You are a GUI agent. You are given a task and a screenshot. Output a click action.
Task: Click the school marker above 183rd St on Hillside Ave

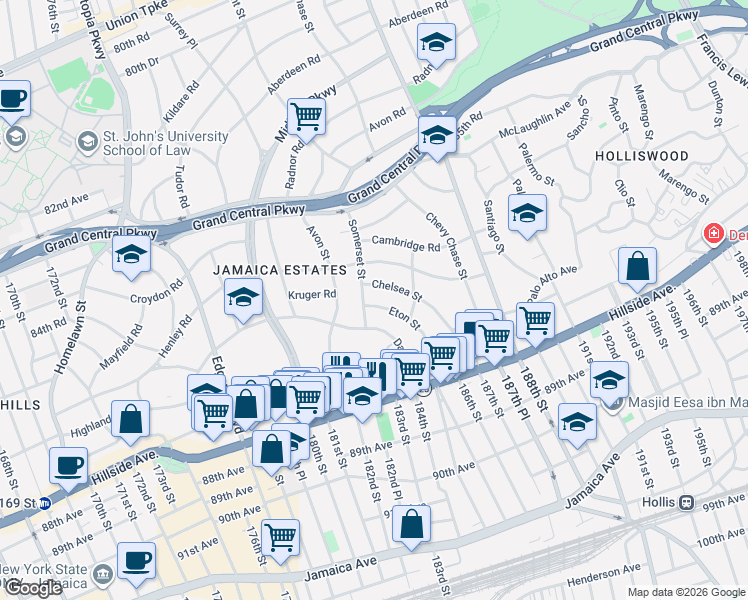tap(362, 399)
